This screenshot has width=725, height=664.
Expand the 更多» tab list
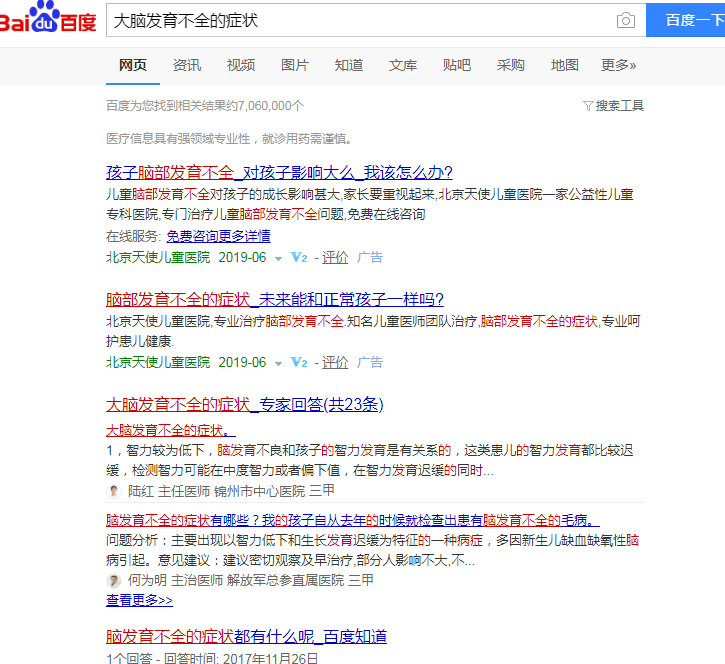(618, 65)
